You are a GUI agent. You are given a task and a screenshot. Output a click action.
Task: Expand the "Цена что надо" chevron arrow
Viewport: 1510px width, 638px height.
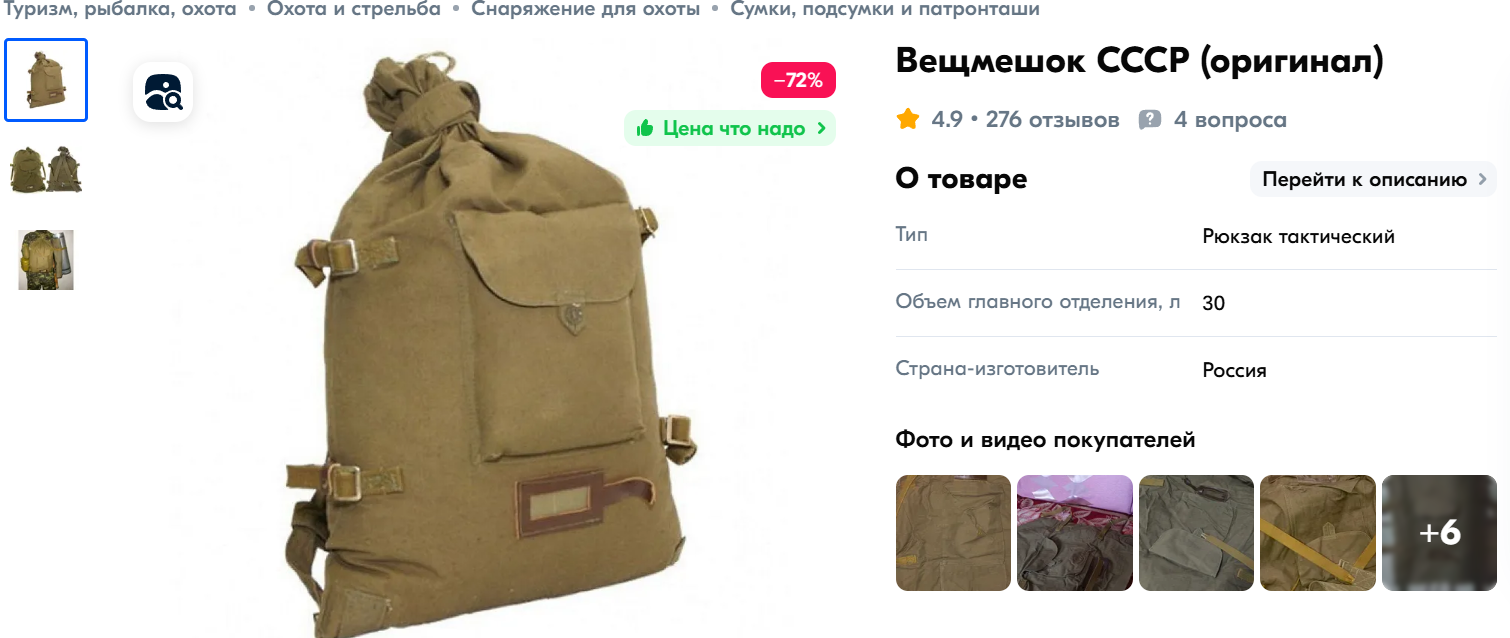pos(822,128)
